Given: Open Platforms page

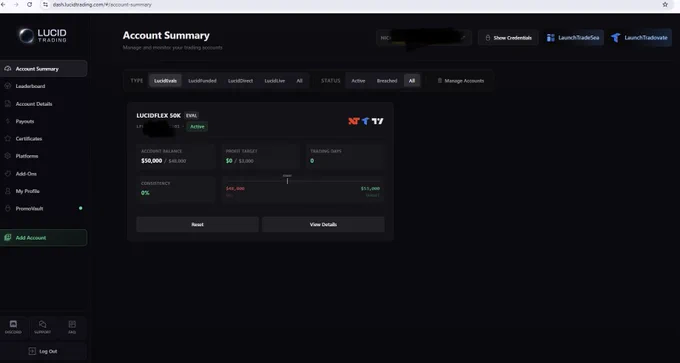Looking at the screenshot, I should click(43, 156).
